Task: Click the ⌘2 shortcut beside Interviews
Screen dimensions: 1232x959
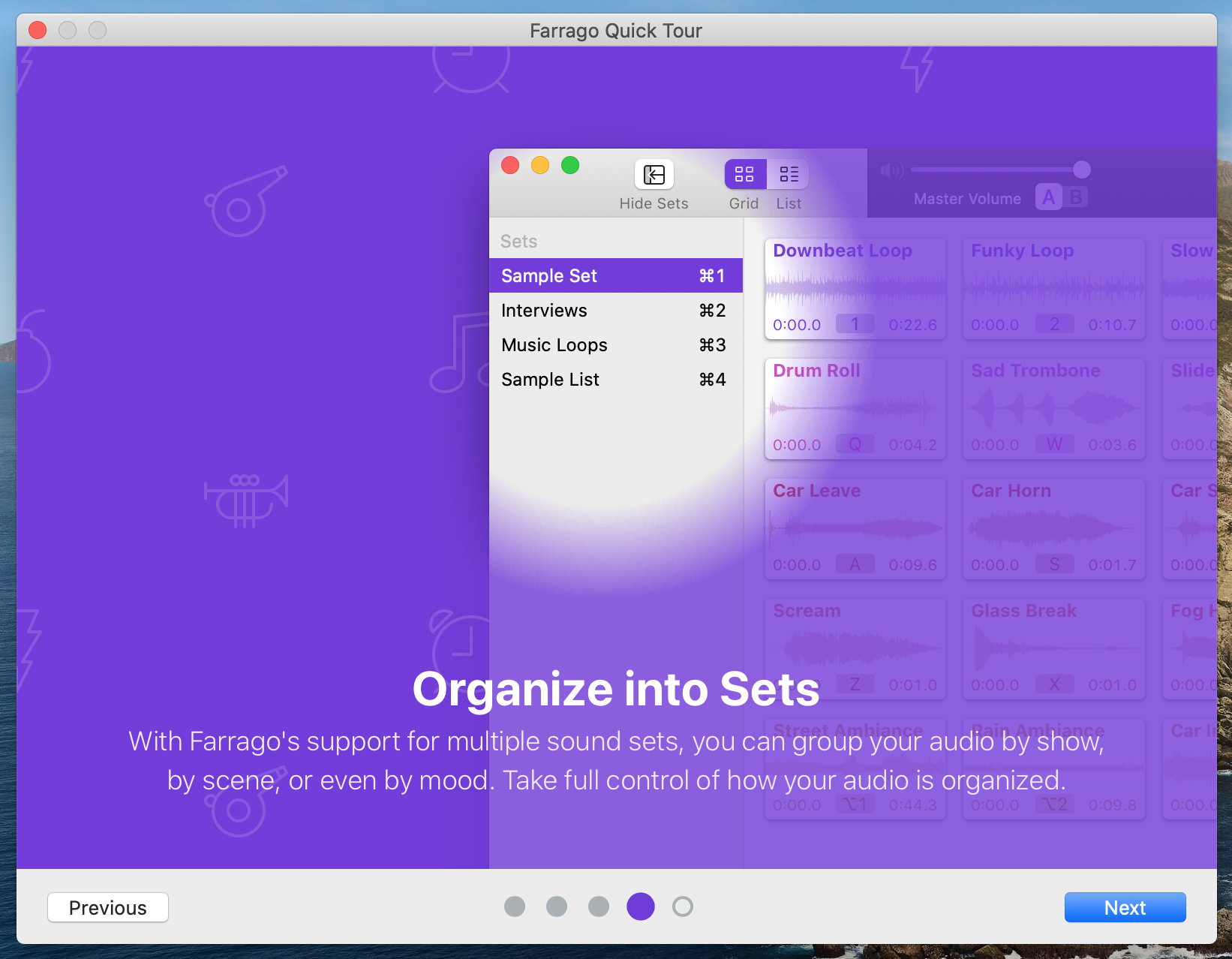Action: tap(712, 311)
